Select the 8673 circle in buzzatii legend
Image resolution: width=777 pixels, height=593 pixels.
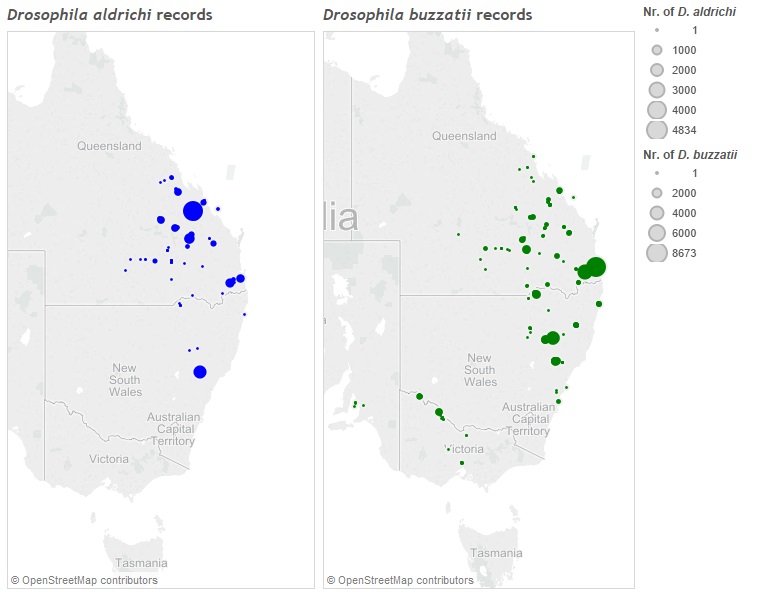(657, 253)
